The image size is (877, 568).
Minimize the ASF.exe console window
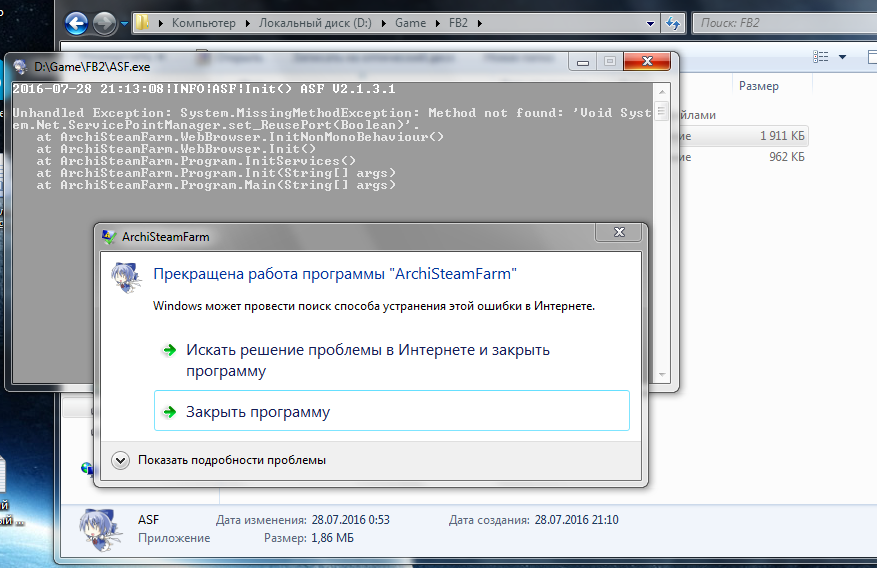tap(583, 61)
